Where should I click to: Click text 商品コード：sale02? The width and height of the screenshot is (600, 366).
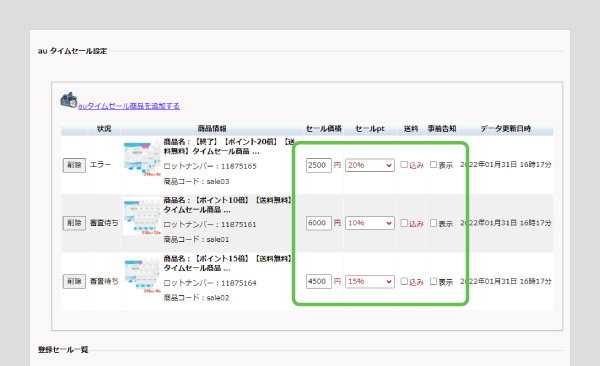coord(196,298)
